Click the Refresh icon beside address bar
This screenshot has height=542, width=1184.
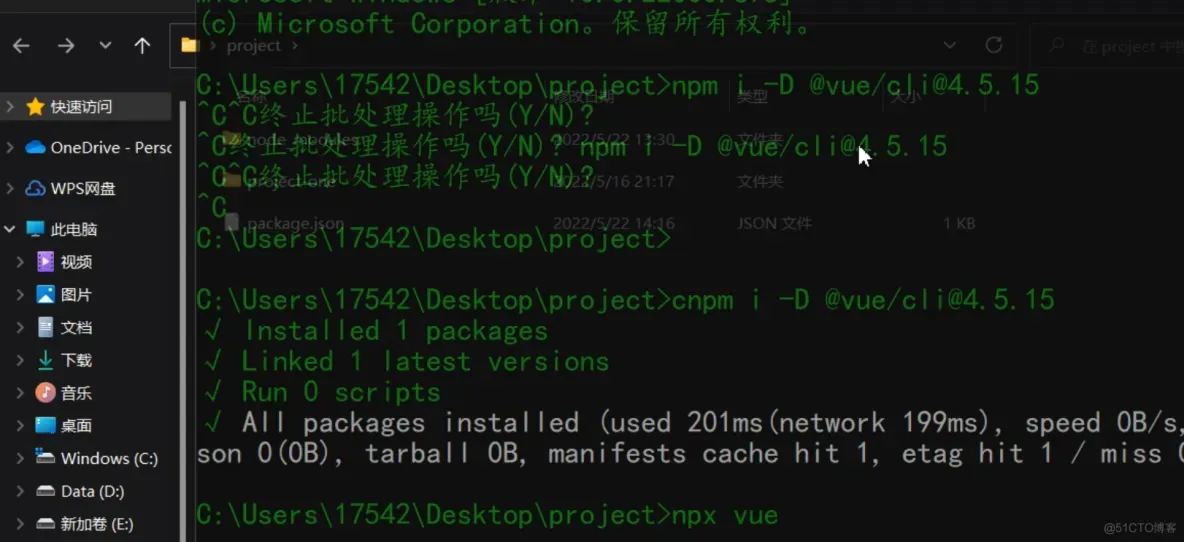[993, 45]
